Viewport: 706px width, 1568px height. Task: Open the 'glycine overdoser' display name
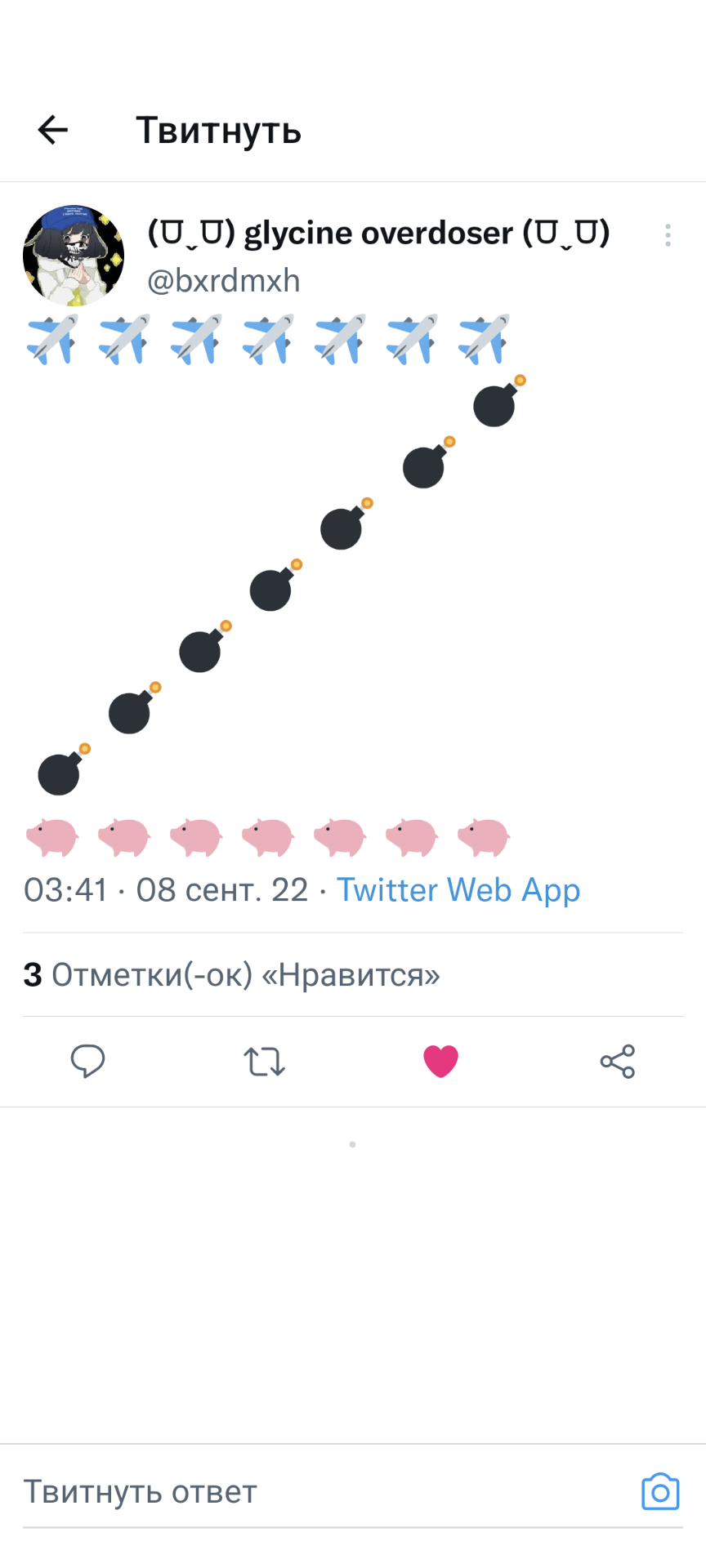tap(378, 234)
